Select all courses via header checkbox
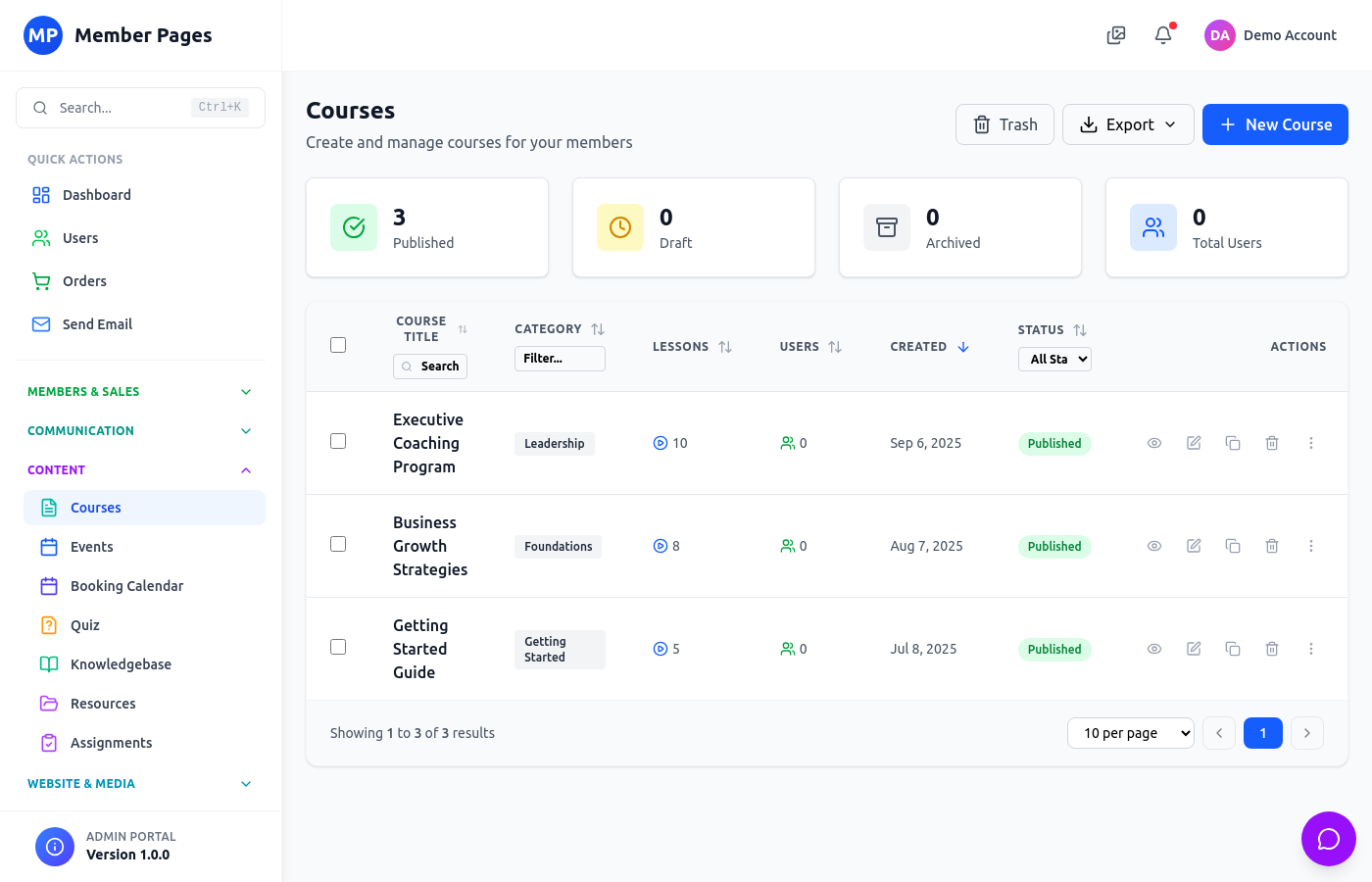This screenshot has height=882, width=1372. [x=338, y=345]
